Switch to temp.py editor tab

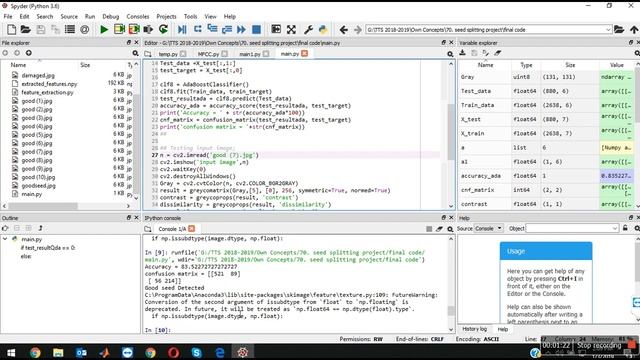click(169, 54)
